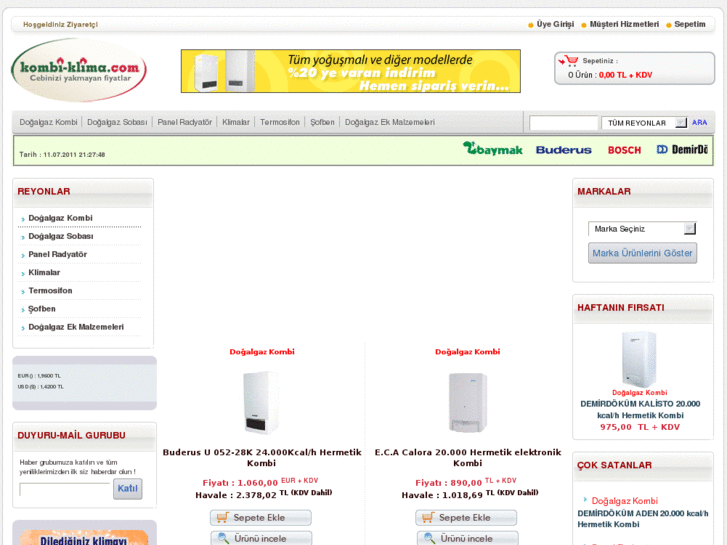The width and height of the screenshot is (727, 545).
Task: Click the air conditioner promo banner in sidebar
Action: (x=84, y=537)
